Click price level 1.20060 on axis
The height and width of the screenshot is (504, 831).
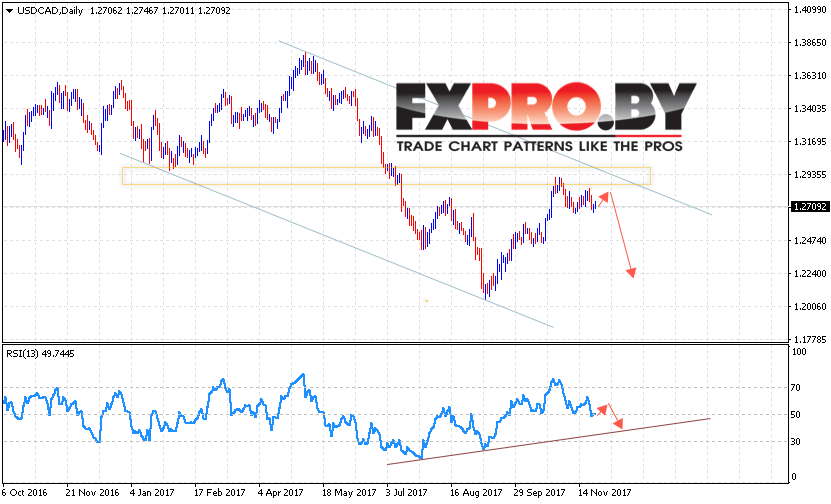click(809, 306)
